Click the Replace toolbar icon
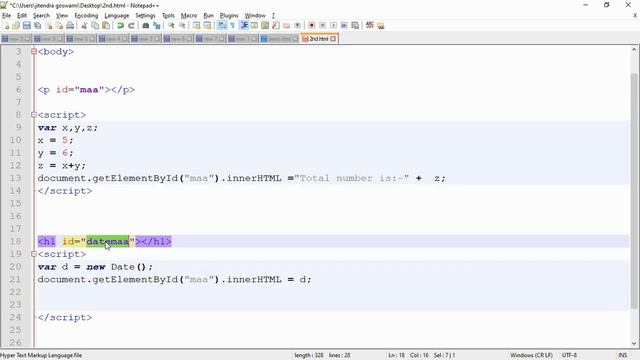640x360 pixels. pyautogui.click(x=156, y=26)
